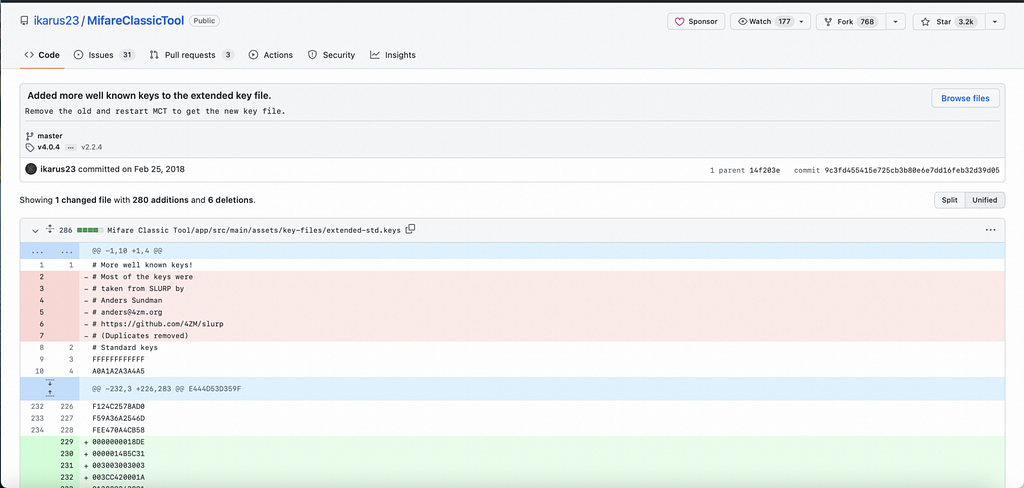Open the Issues tab
The width and height of the screenshot is (1024, 488).
coord(104,55)
